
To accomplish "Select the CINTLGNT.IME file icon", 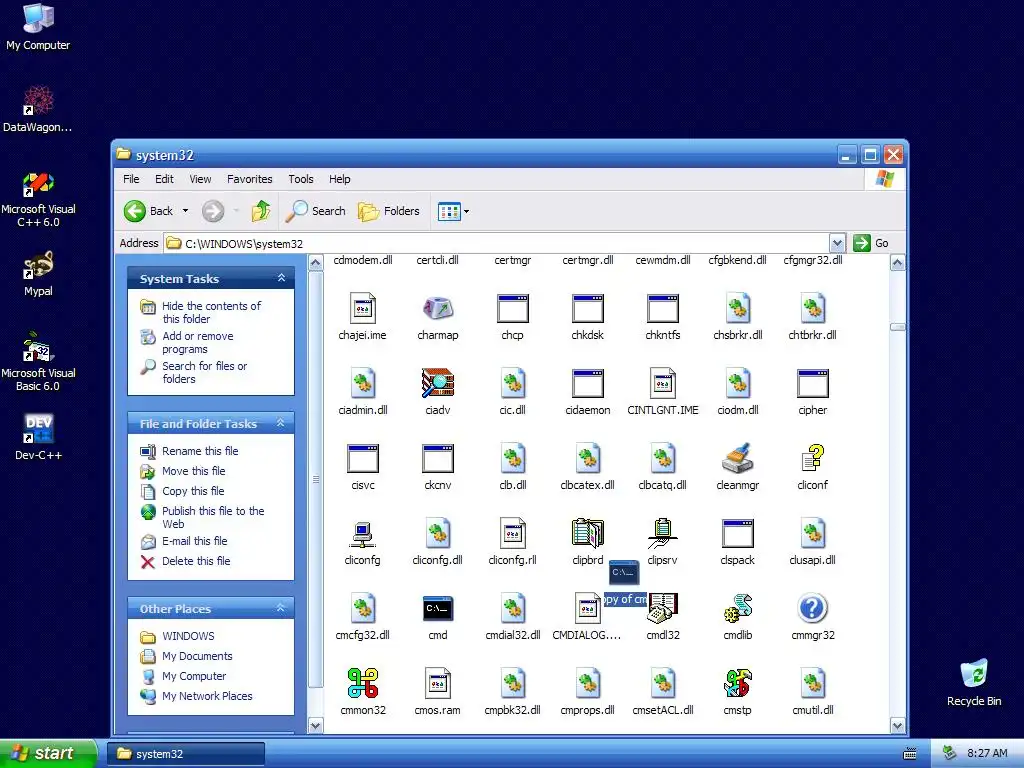I will (x=663, y=383).
